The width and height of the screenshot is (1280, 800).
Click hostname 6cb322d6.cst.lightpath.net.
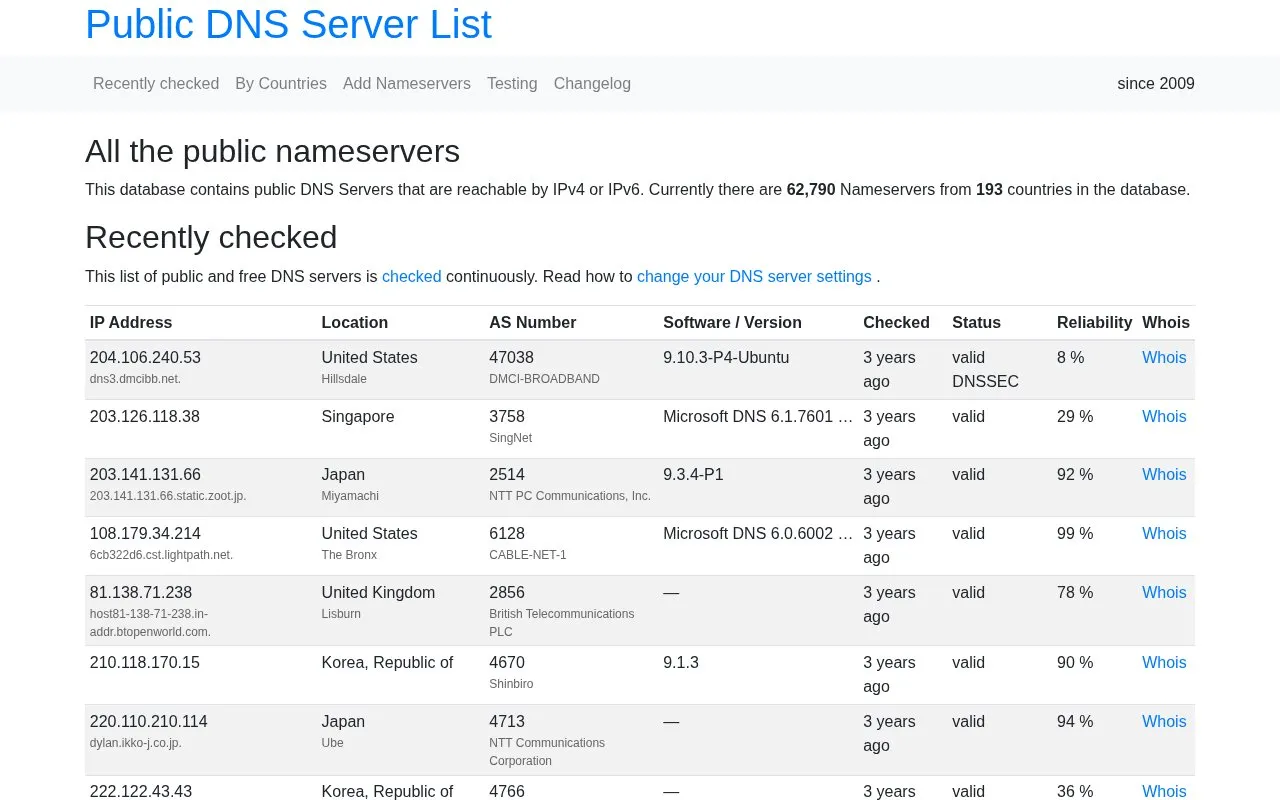point(161,555)
